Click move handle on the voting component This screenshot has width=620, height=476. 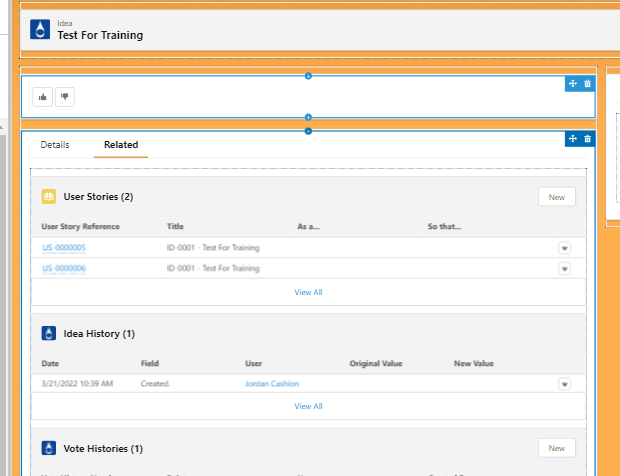(x=573, y=84)
